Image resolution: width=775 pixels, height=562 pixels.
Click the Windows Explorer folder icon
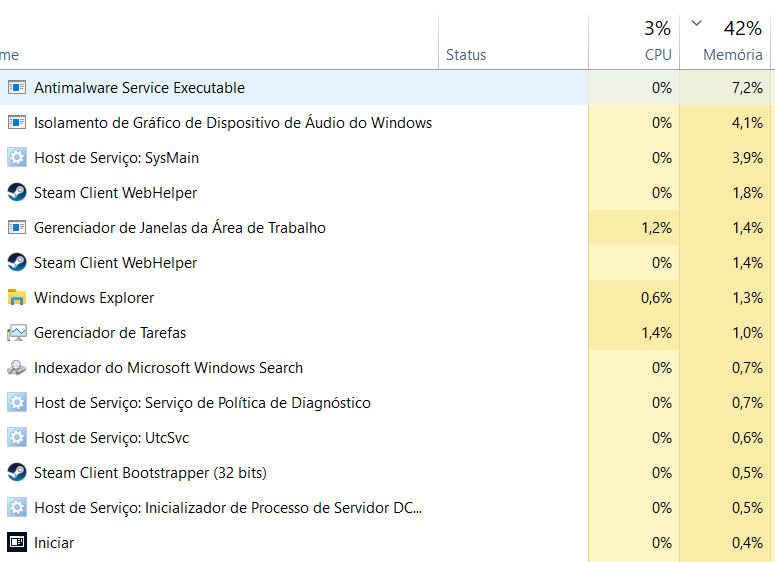17,298
